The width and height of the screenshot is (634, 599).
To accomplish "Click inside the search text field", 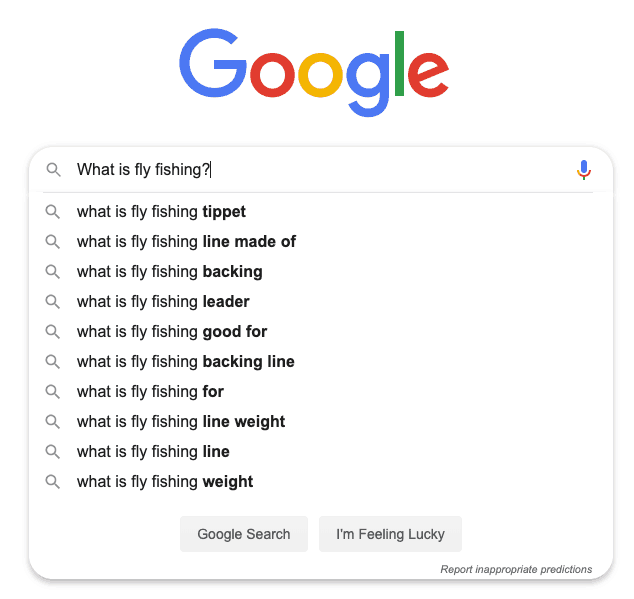I will tap(380, 170).
